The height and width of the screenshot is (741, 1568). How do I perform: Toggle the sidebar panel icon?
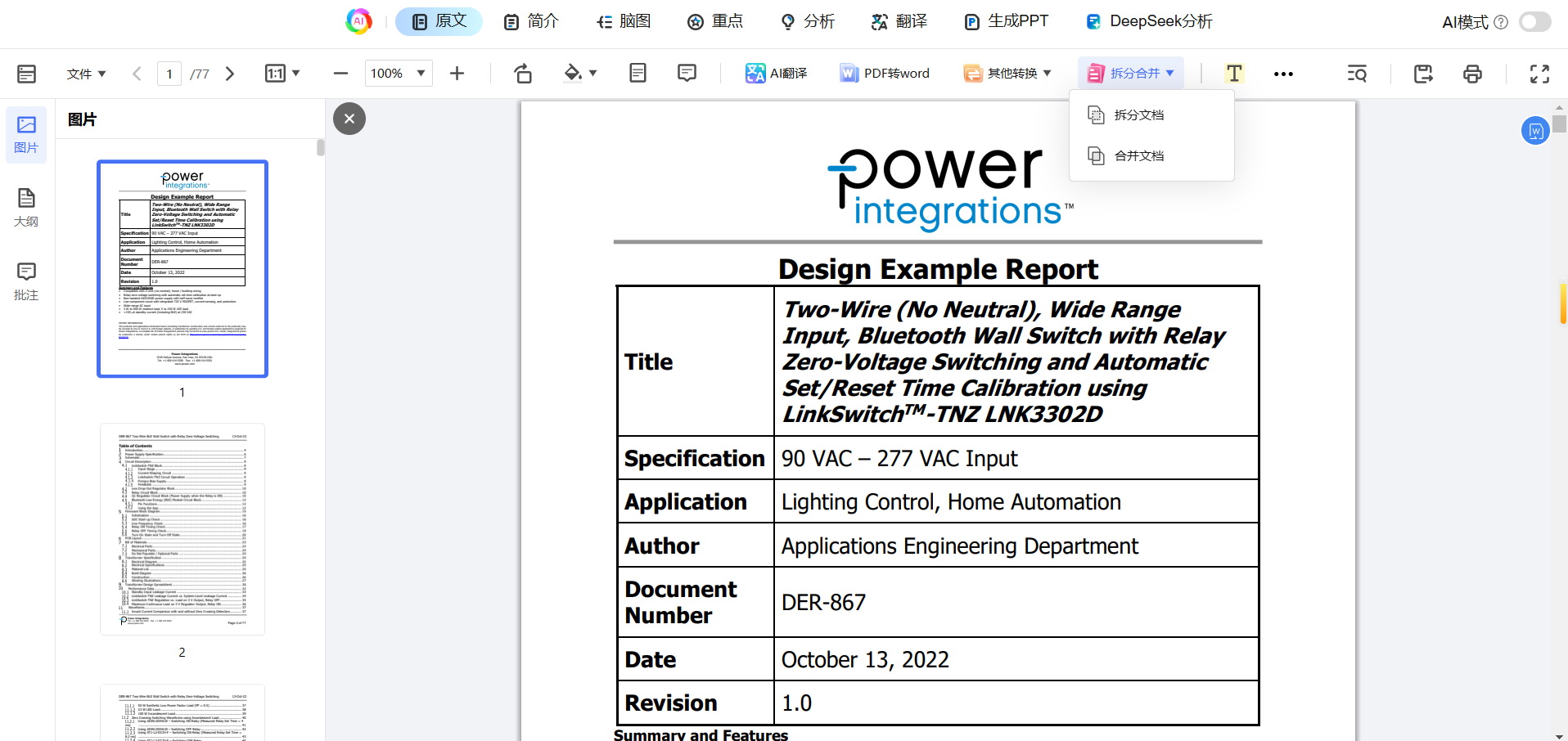tap(26, 74)
